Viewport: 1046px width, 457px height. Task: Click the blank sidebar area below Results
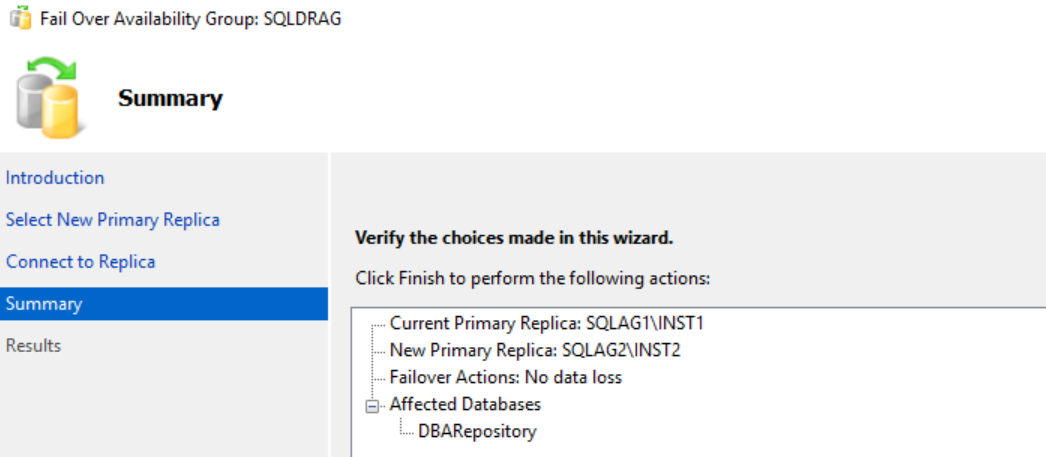point(160,410)
